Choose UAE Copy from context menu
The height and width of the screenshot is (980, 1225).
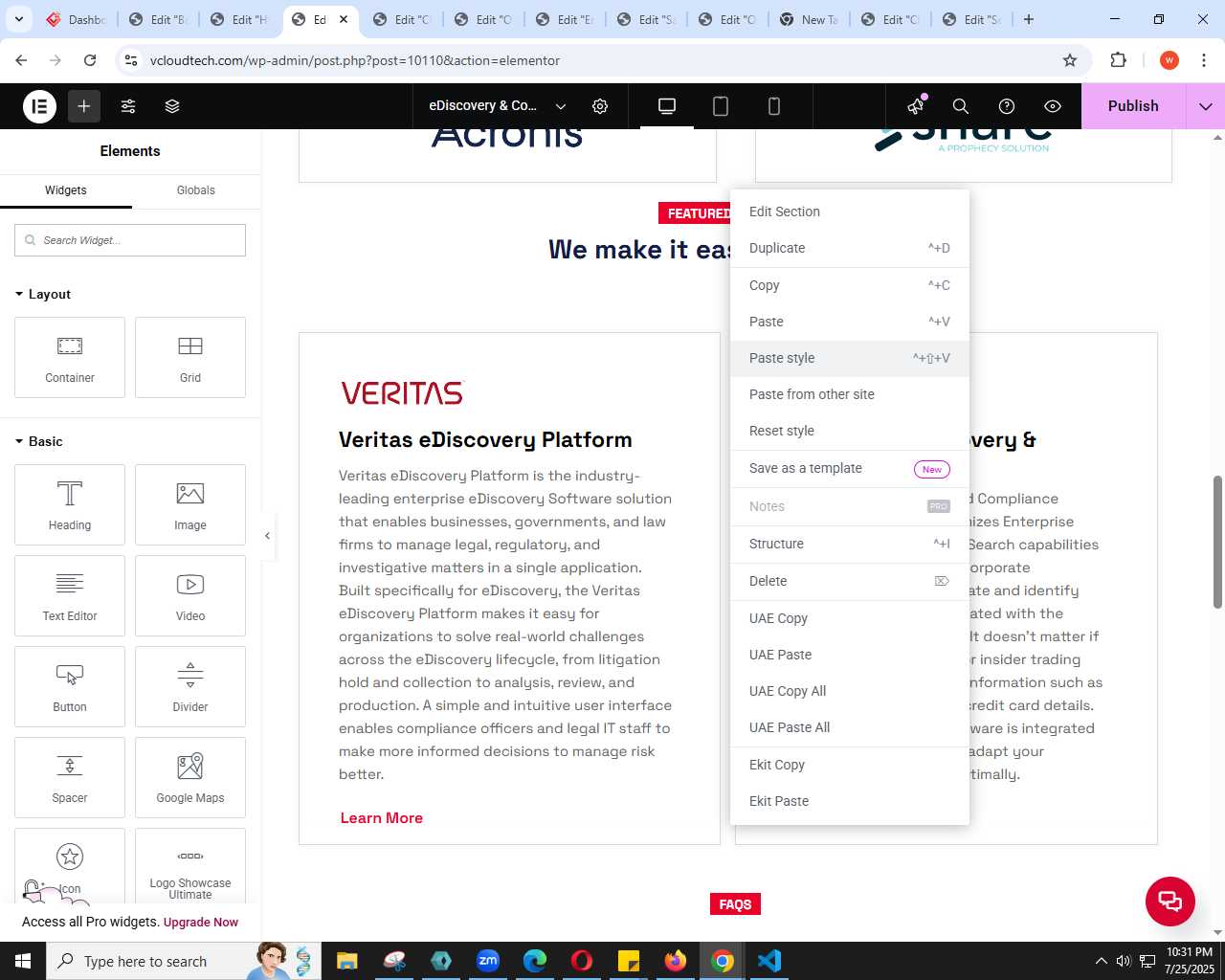pos(850,618)
